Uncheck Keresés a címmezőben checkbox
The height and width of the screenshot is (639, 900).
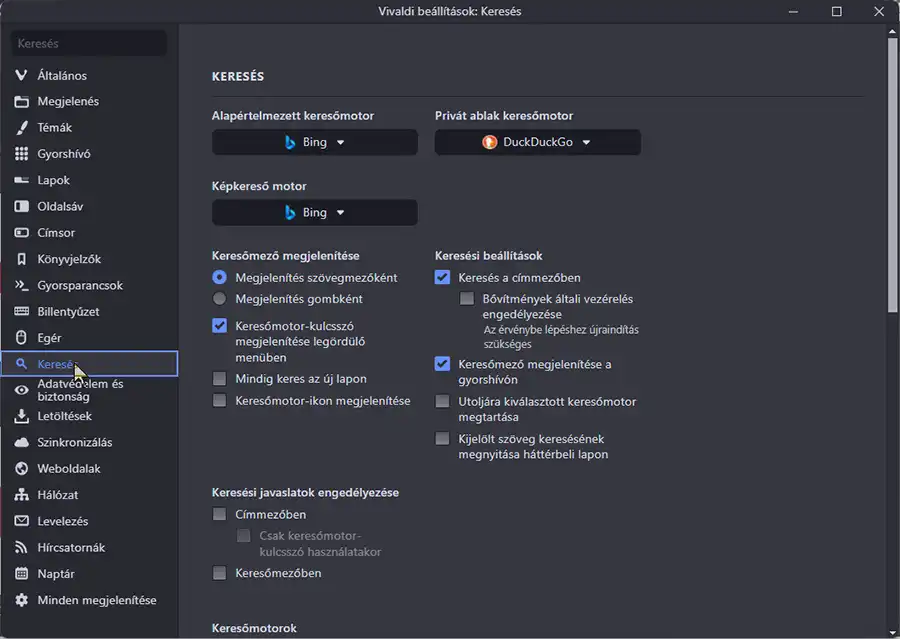(443, 278)
